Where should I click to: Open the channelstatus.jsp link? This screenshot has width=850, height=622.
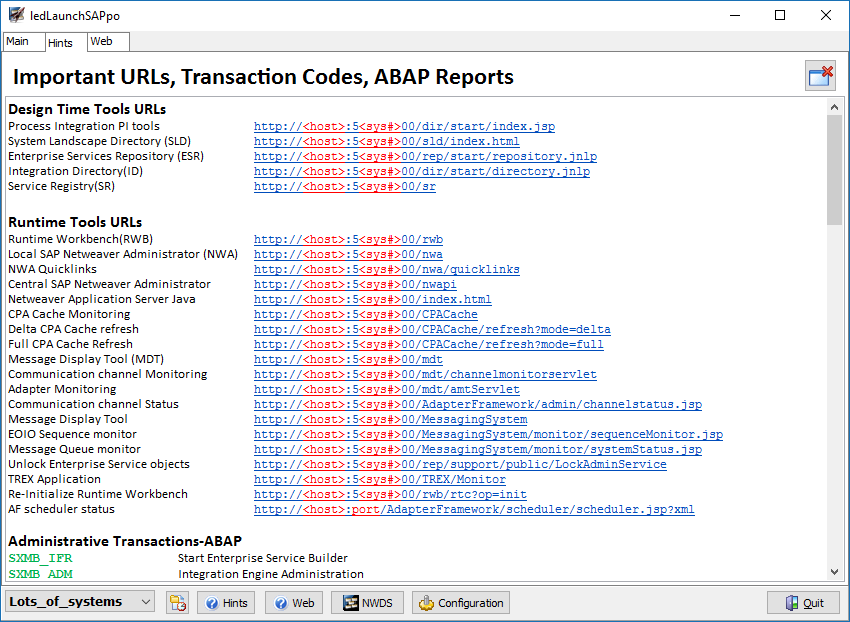tap(478, 405)
